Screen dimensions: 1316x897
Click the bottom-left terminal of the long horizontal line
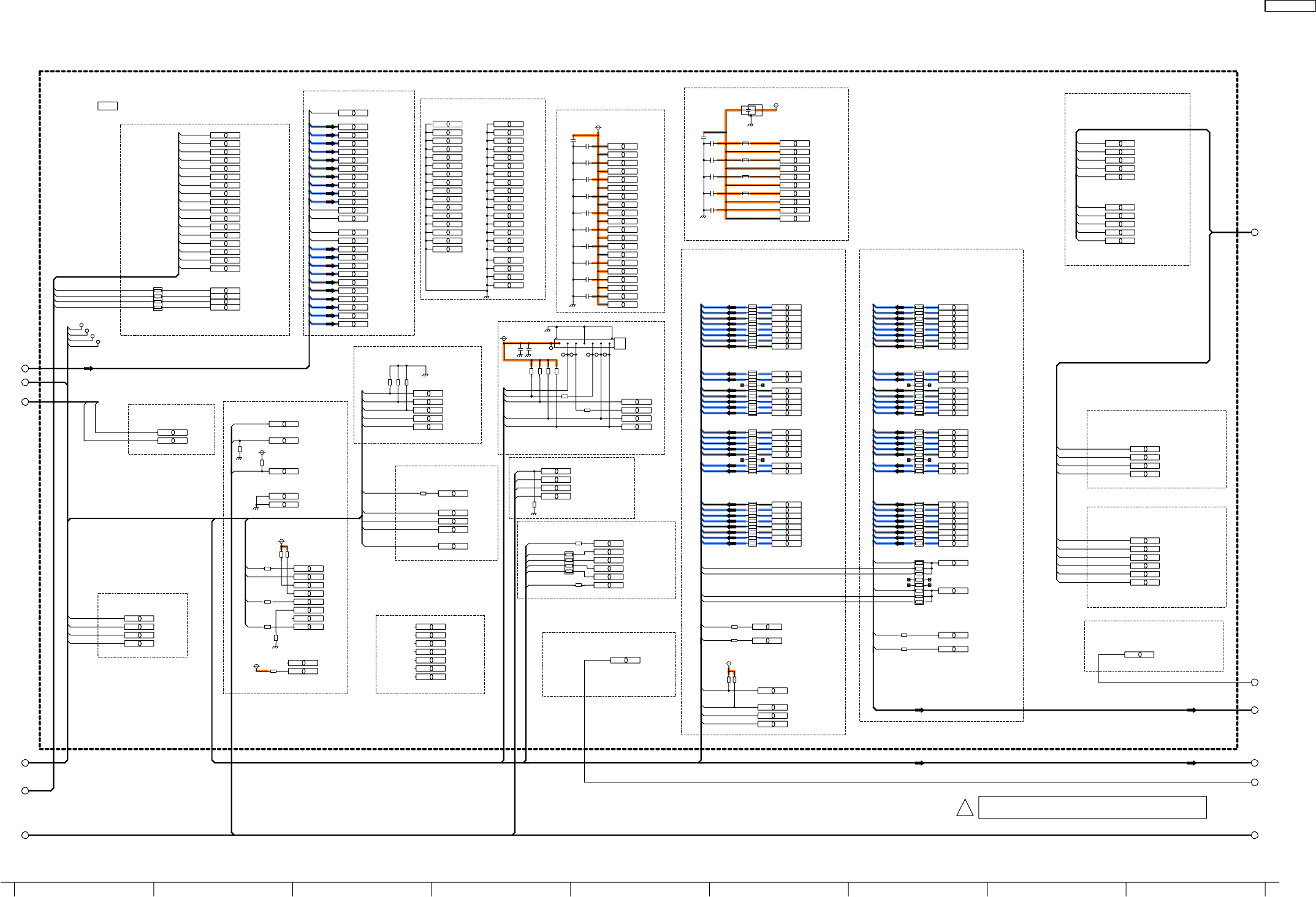[x=25, y=835]
